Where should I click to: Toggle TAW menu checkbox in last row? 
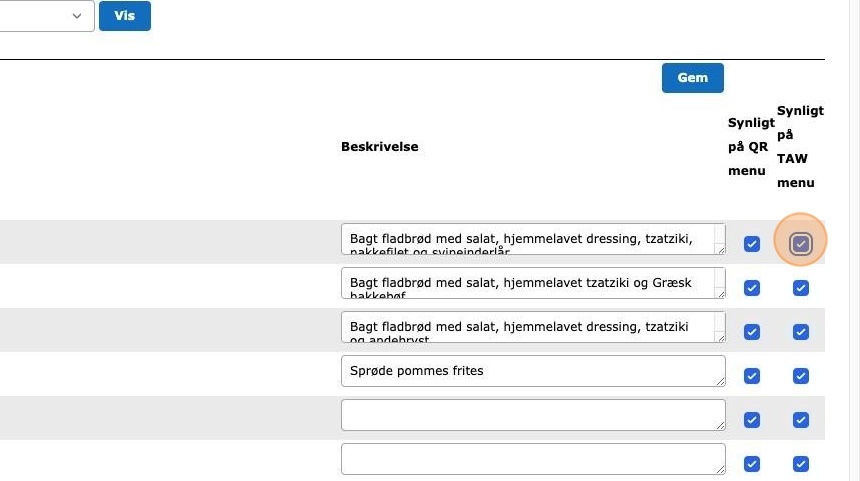(801, 464)
